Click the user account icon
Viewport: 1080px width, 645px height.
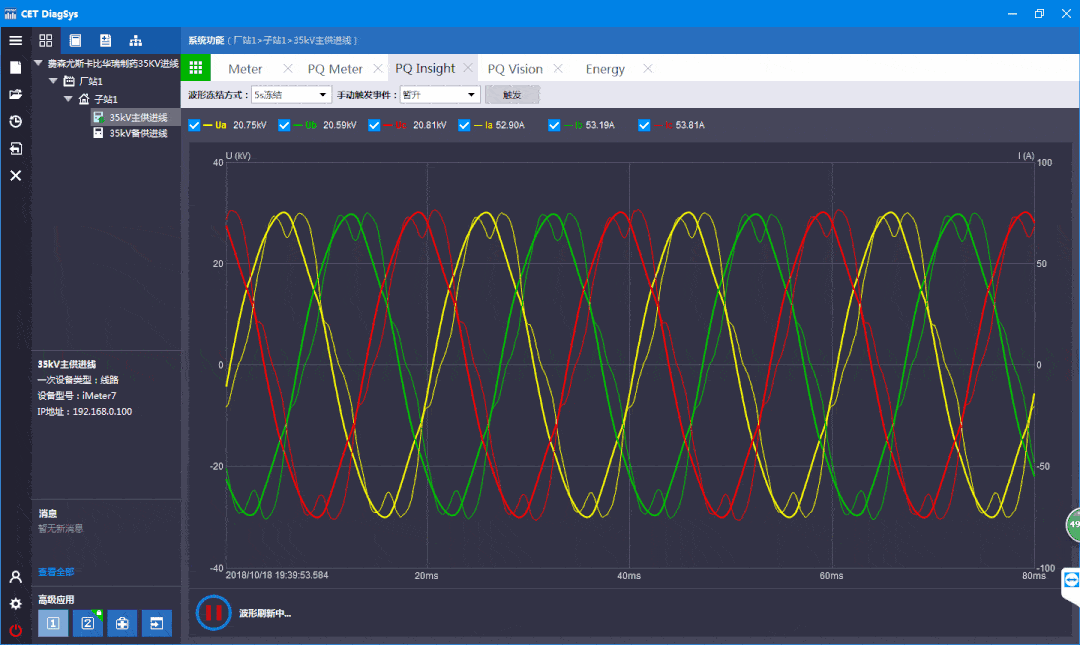[x=15, y=577]
